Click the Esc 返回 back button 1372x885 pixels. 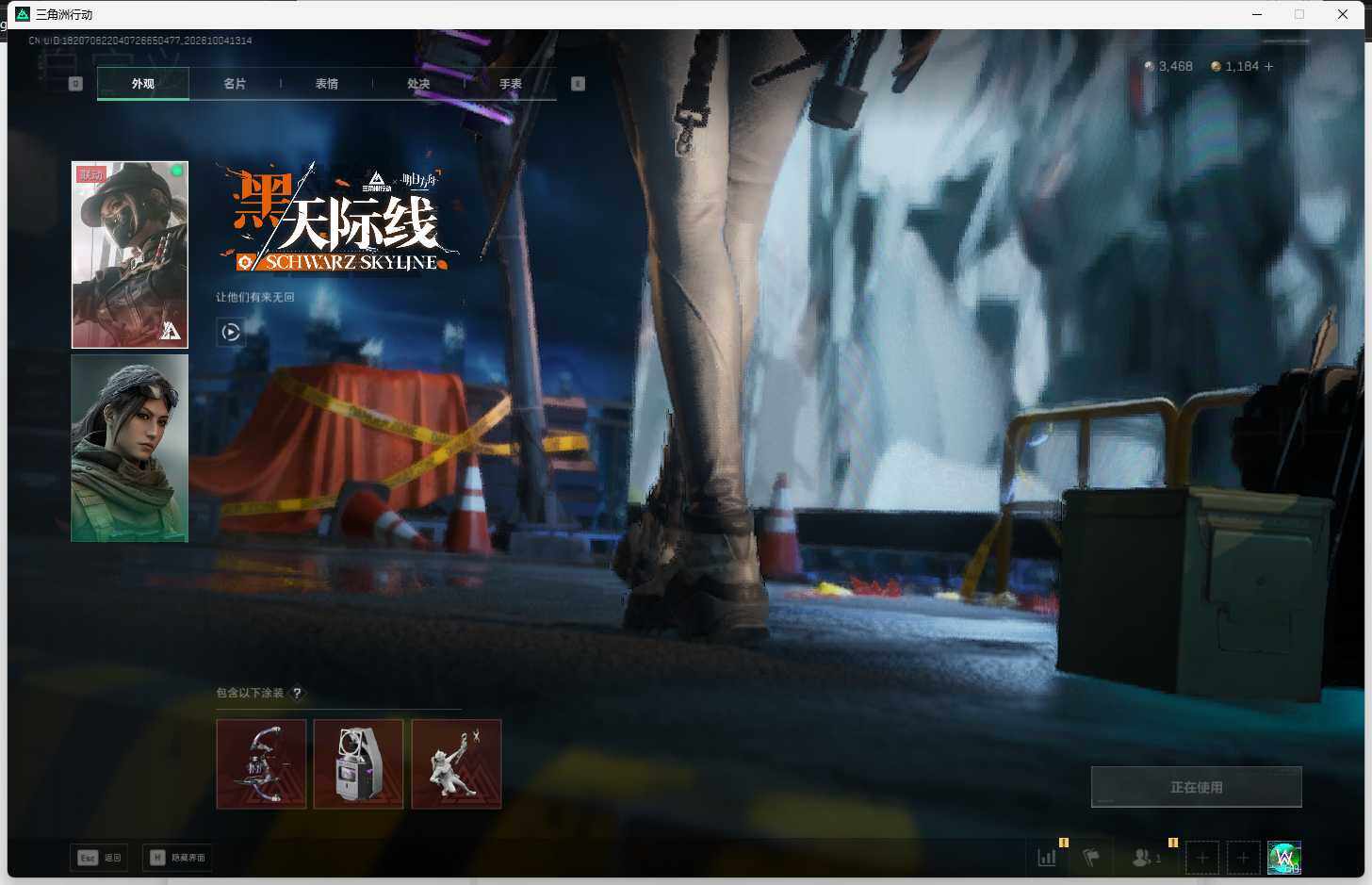click(99, 858)
